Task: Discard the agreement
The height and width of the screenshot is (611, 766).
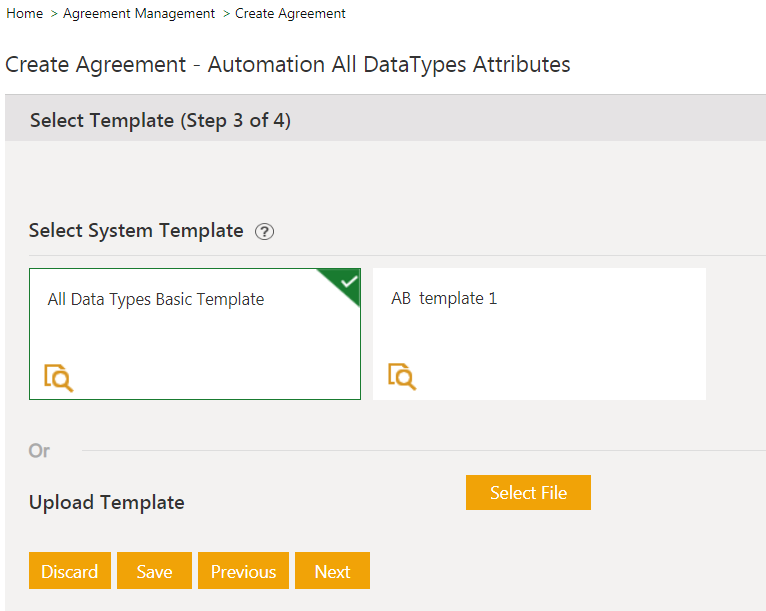Action: (x=69, y=571)
